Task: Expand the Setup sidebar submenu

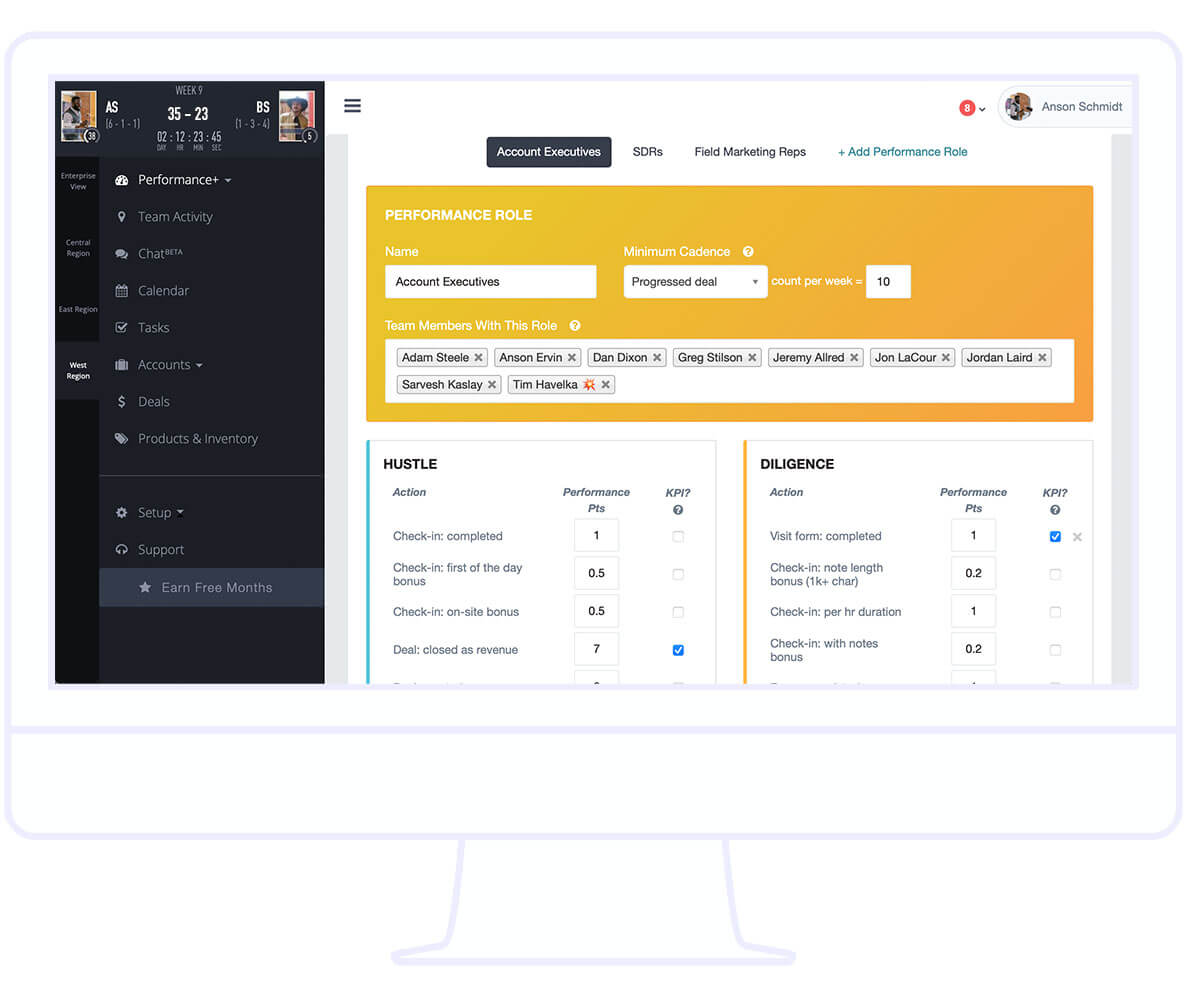Action: (x=180, y=513)
